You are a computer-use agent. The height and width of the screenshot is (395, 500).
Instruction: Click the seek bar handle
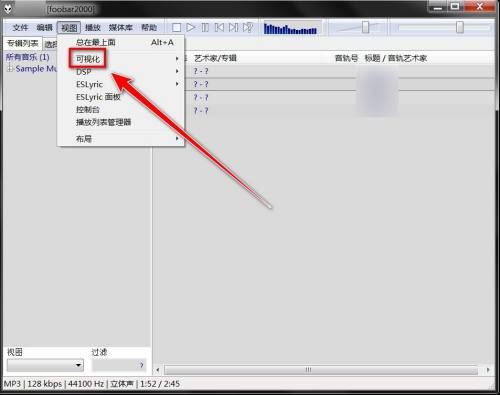(460, 27)
